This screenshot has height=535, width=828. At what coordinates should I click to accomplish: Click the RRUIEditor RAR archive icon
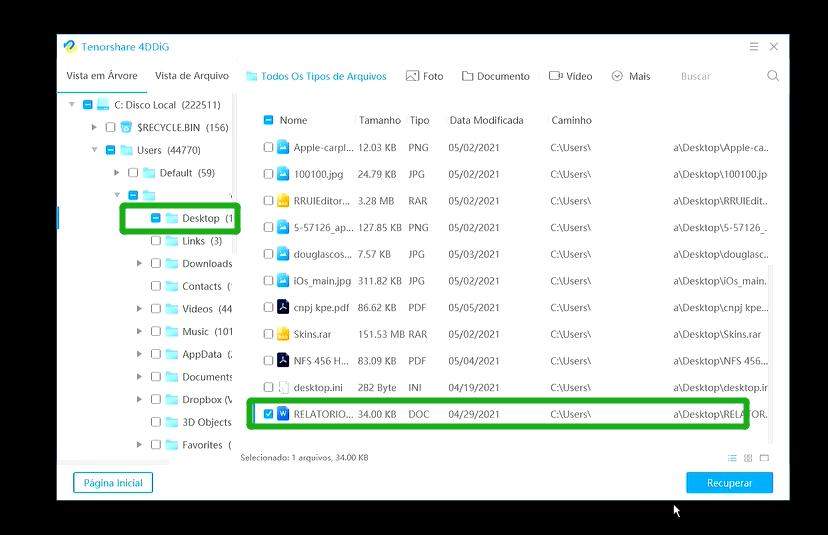click(x=283, y=201)
